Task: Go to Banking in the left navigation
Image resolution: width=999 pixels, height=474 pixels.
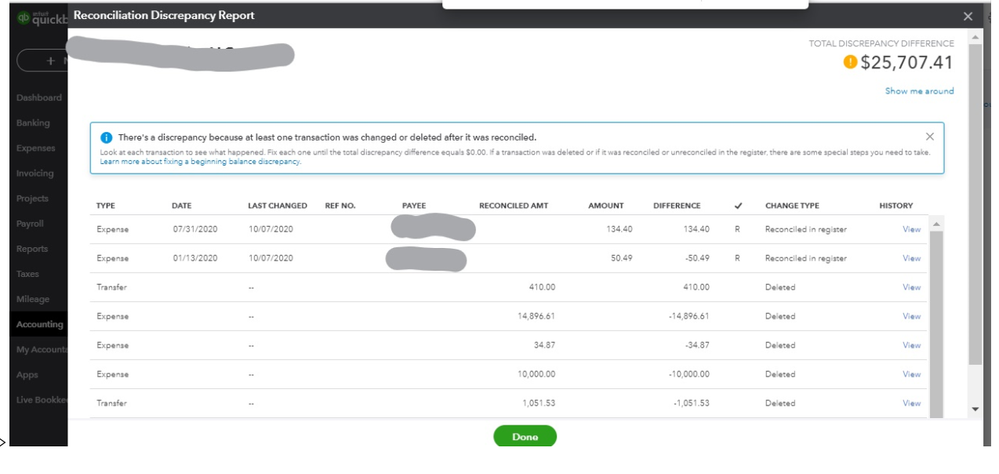Action: [x=33, y=123]
